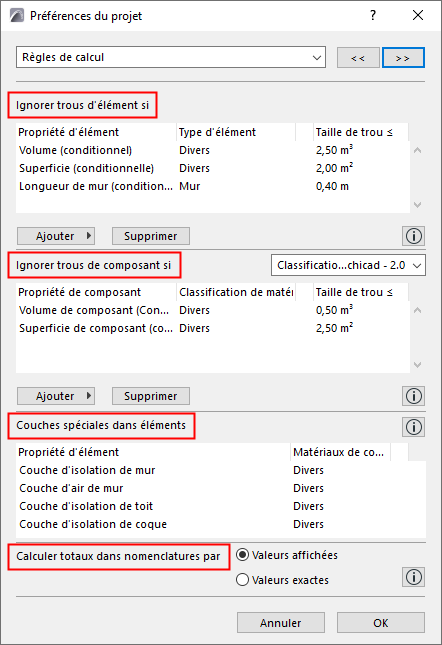442x645 pixels.
Task: Expand Ajouter menu under element holes
Action: point(56,236)
